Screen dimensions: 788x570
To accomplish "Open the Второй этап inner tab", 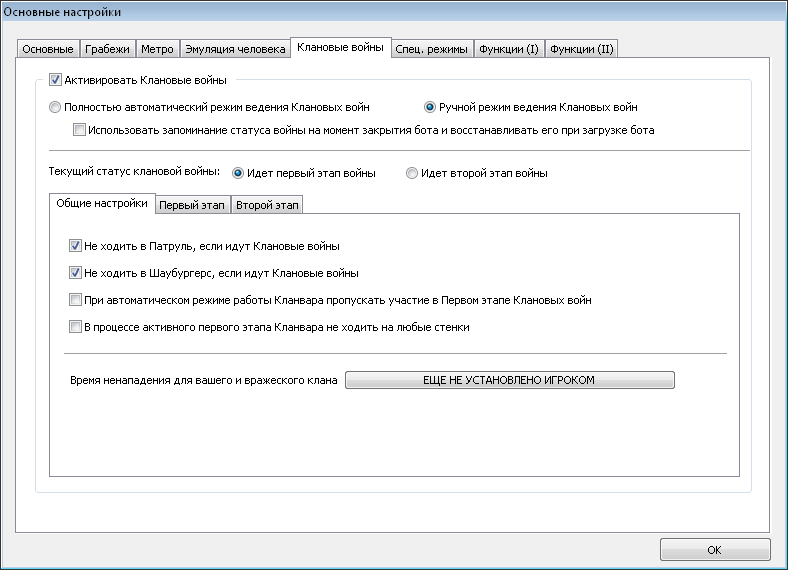I will (267, 205).
